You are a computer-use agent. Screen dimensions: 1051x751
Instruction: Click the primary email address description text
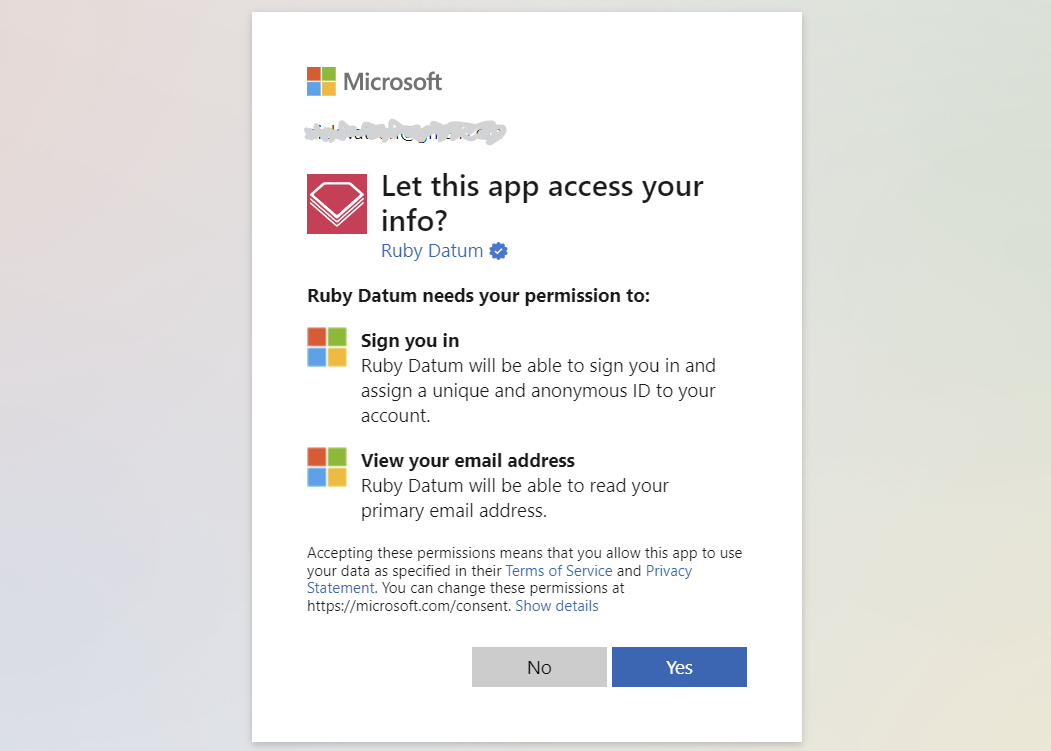click(x=515, y=498)
